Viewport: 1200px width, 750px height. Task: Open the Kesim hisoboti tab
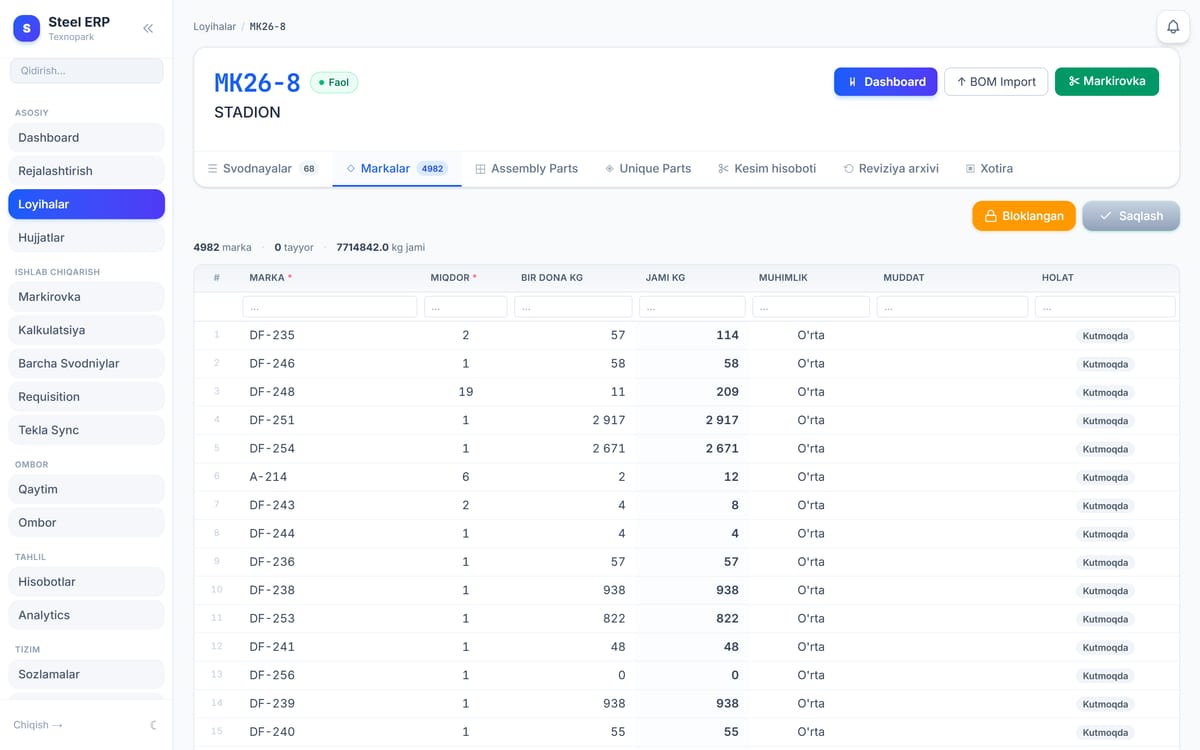[x=767, y=169]
